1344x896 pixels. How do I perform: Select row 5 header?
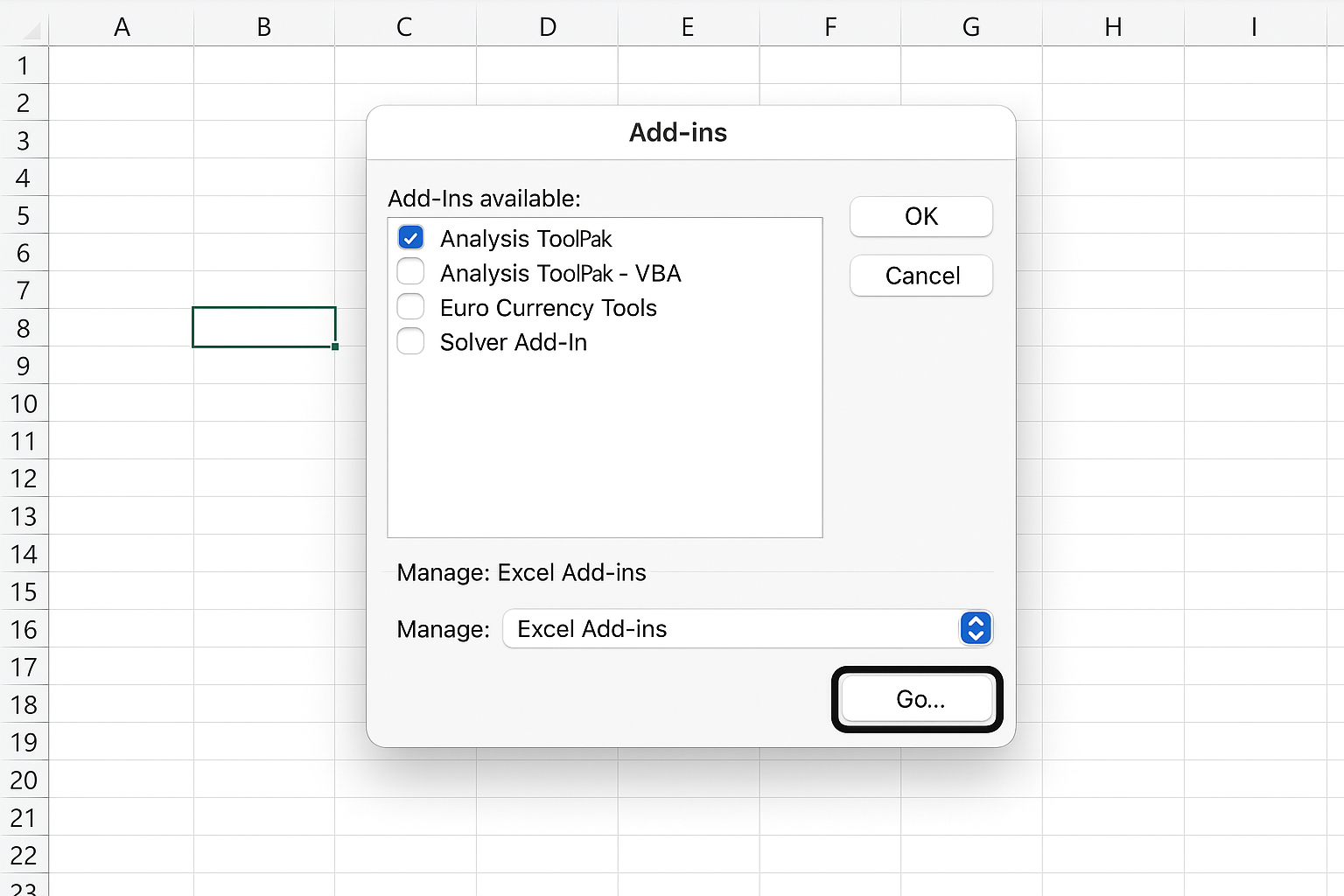[x=24, y=215]
